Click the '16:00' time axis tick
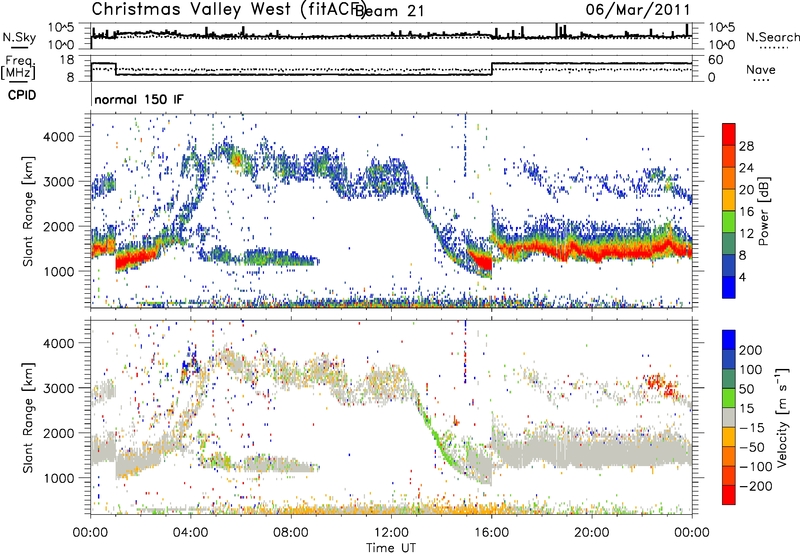800x554 pixels. pos(491,533)
